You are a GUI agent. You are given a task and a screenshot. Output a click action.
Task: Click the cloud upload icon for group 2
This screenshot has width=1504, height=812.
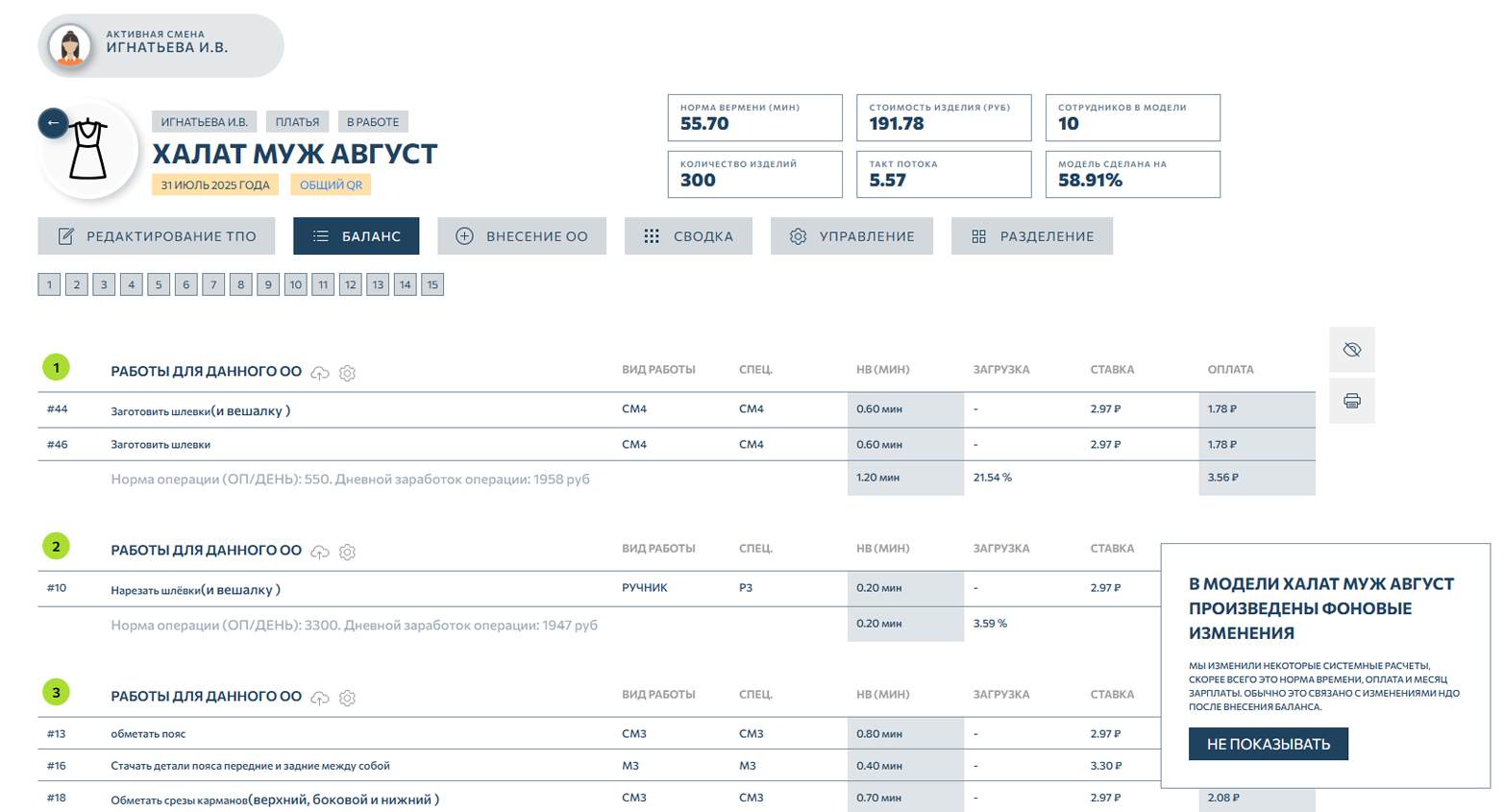[320, 552]
